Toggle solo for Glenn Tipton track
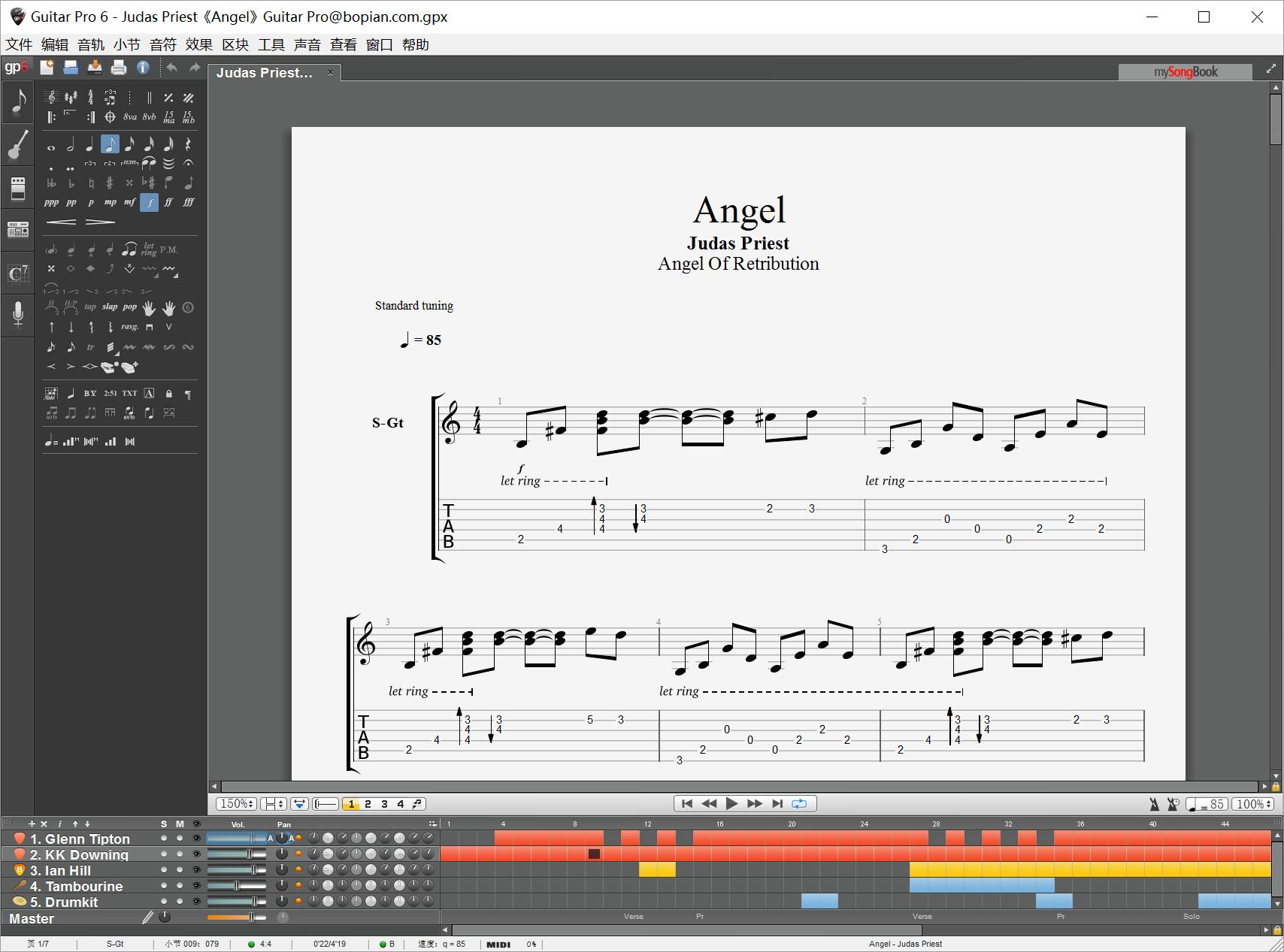The height and width of the screenshot is (952, 1284). [164, 839]
